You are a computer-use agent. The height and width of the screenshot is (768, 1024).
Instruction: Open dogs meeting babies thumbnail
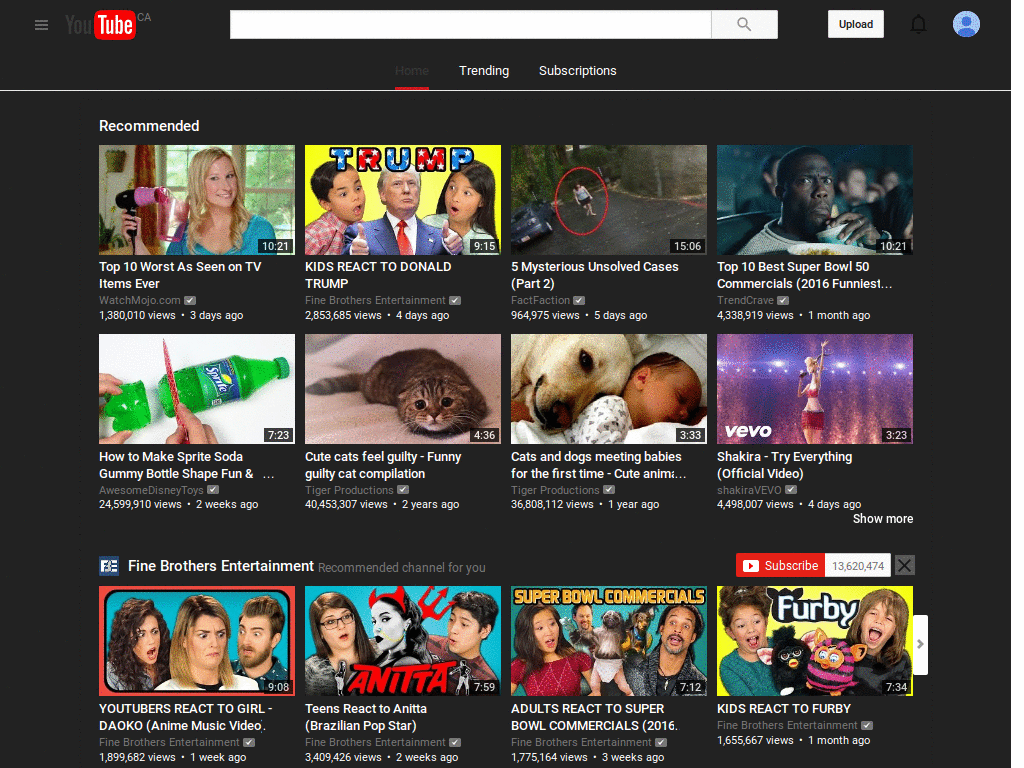(609, 389)
